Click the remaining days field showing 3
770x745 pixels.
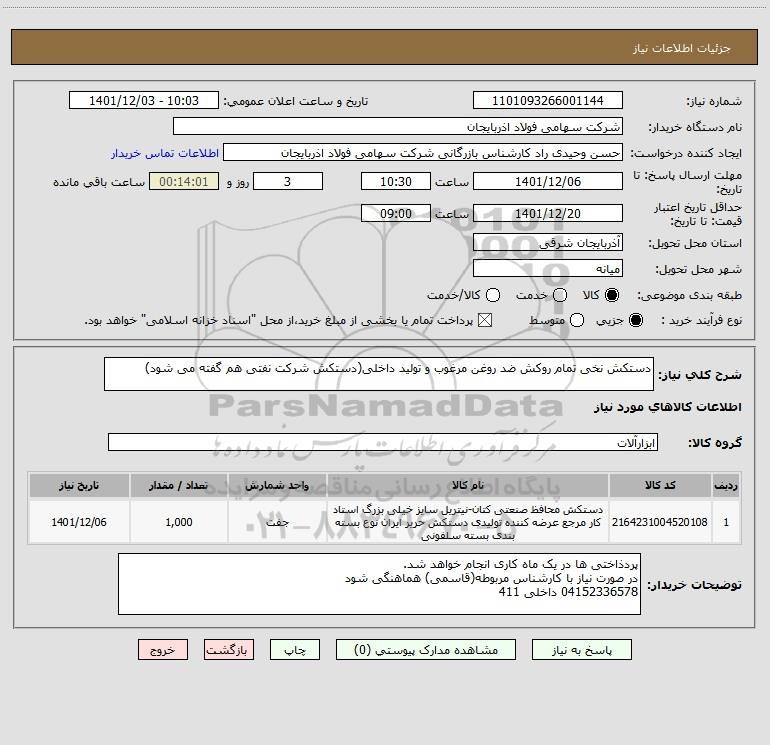coord(288,181)
